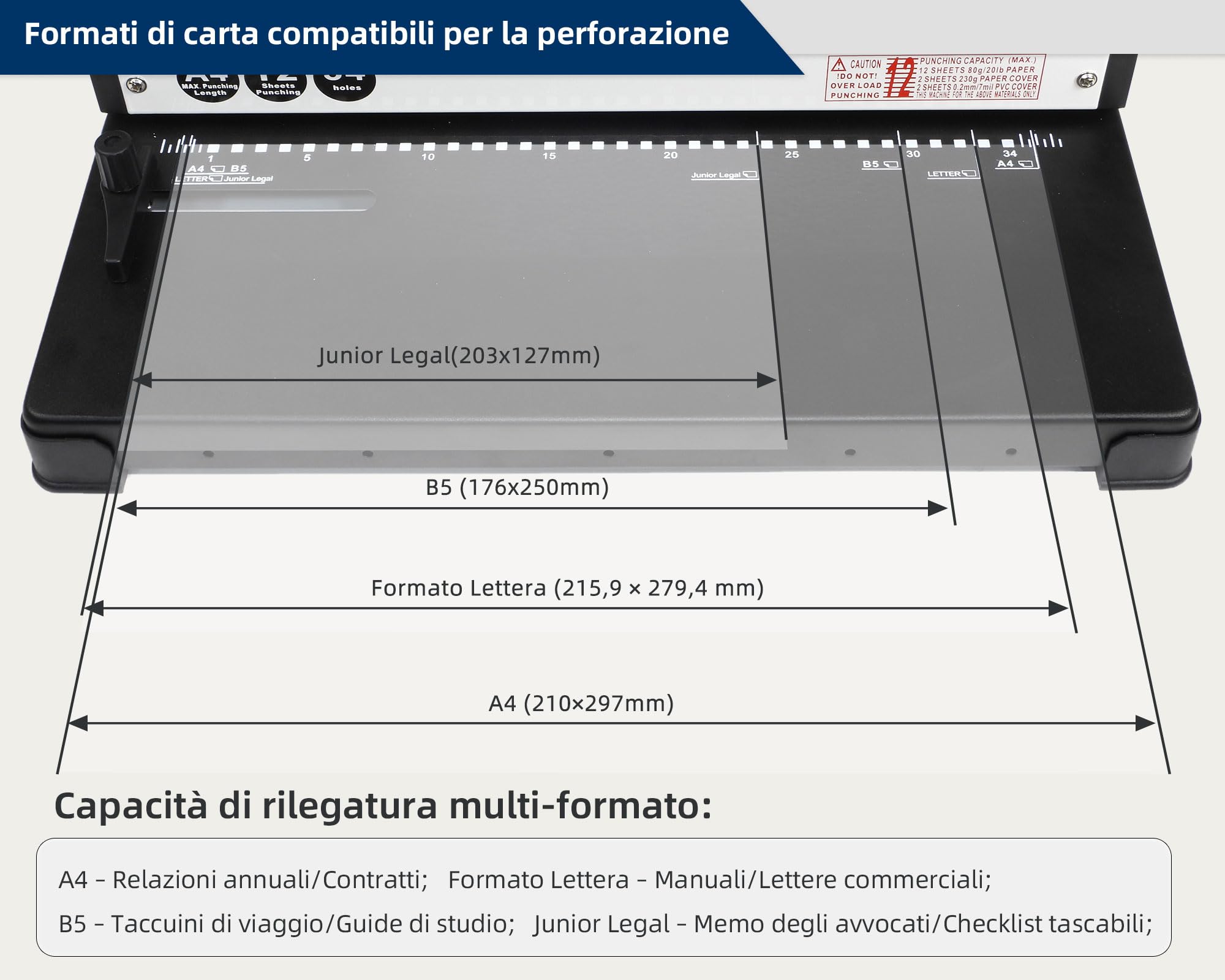Click 'Formato Lettera – Manuali/Lettere commerciali;' text
This screenshot has height=980, width=1225.
tap(720, 880)
